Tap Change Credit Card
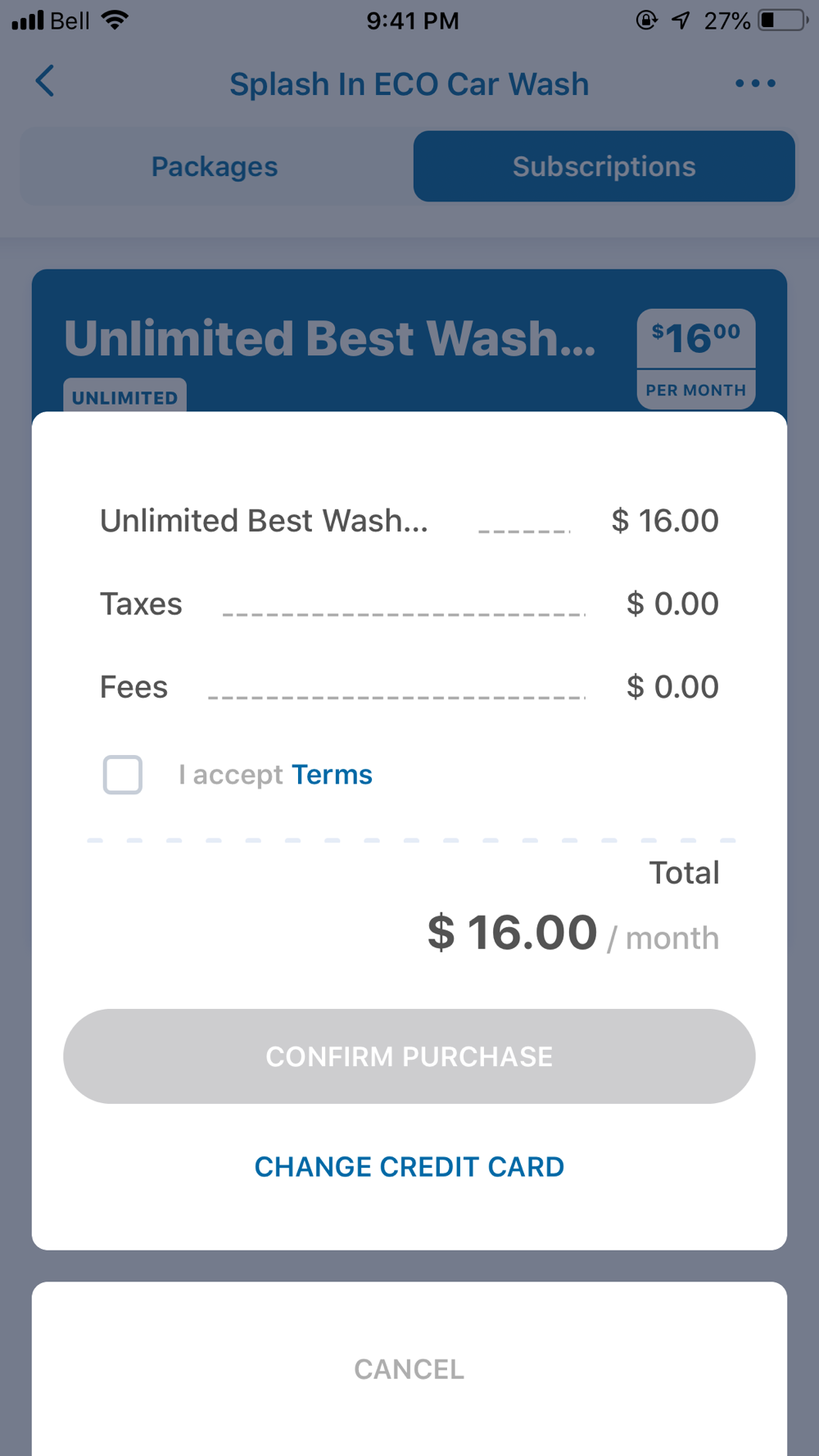 (409, 1167)
